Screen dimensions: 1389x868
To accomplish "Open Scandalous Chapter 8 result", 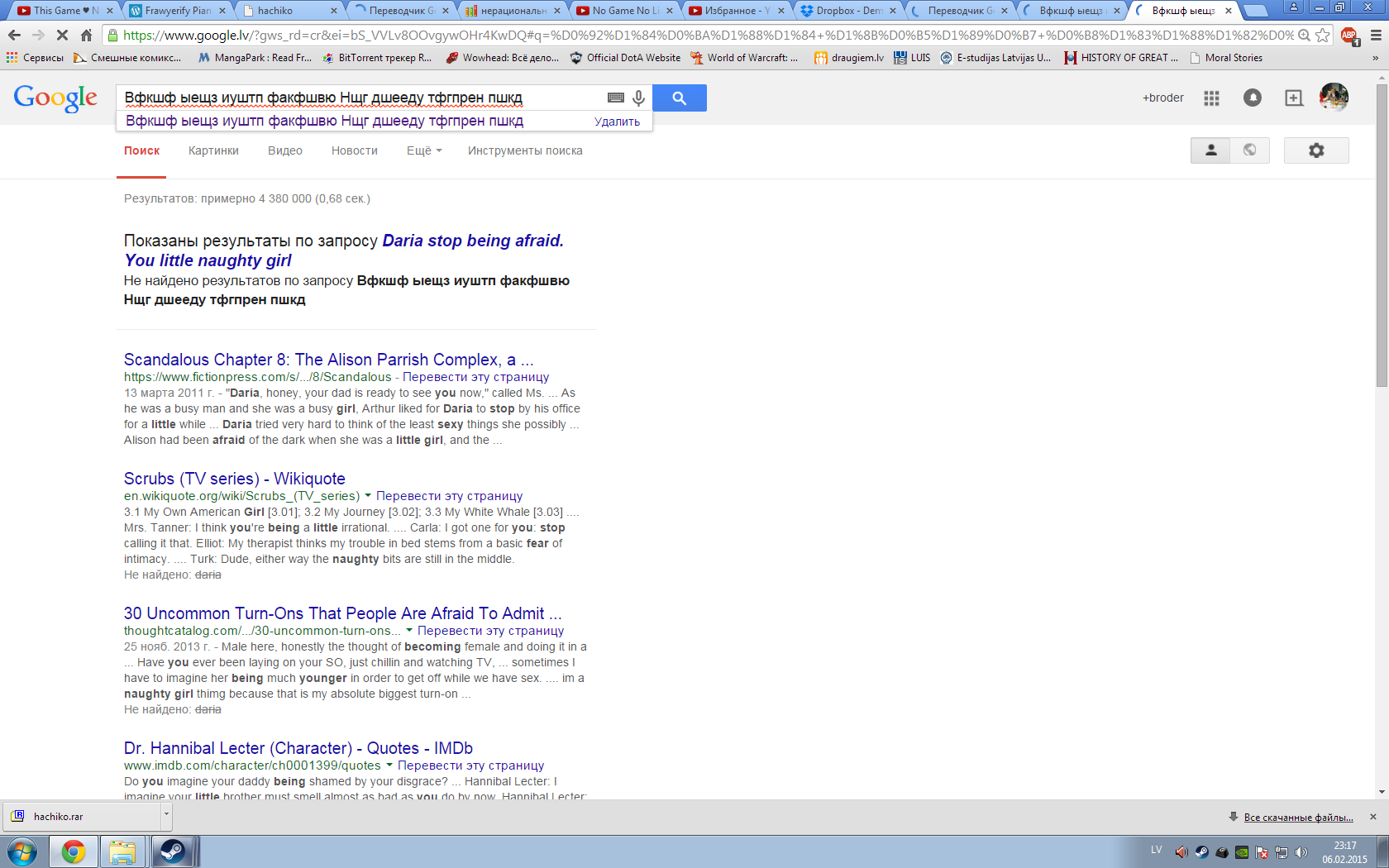I will pos(328,360).
